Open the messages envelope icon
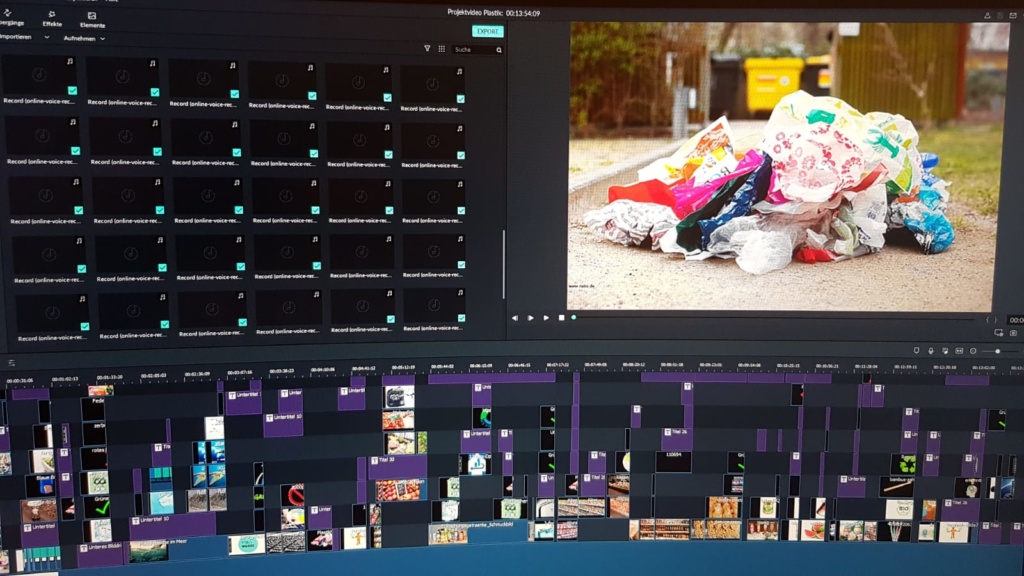Image resolution: width=1024 pixels, height=576 pixels. pyautogui.click(x=1013, y=15)
